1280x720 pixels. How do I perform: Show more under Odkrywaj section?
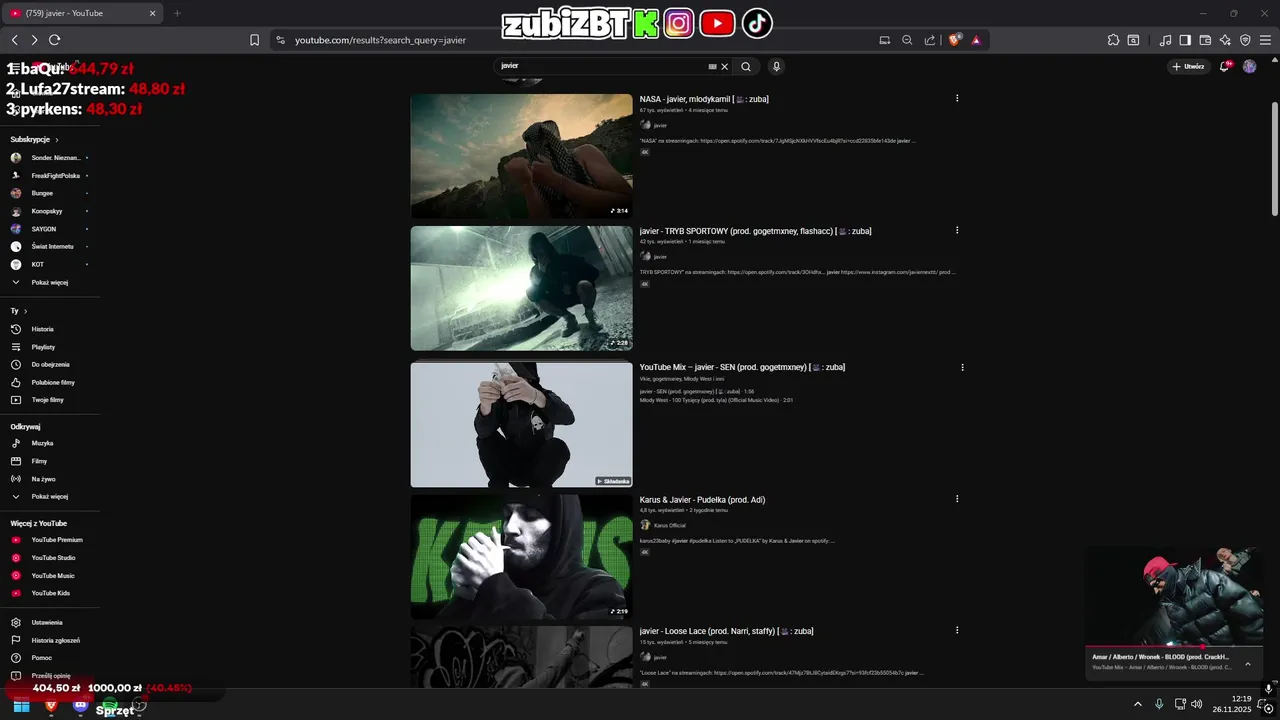pos(49,496)
